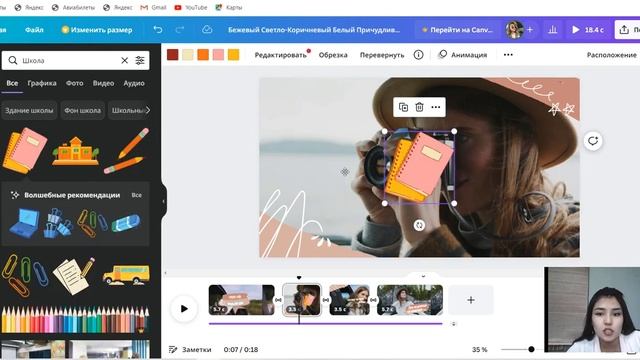The image size is (640, 360).
Task: Open Расположение position panel
Action: click(611, 55)
